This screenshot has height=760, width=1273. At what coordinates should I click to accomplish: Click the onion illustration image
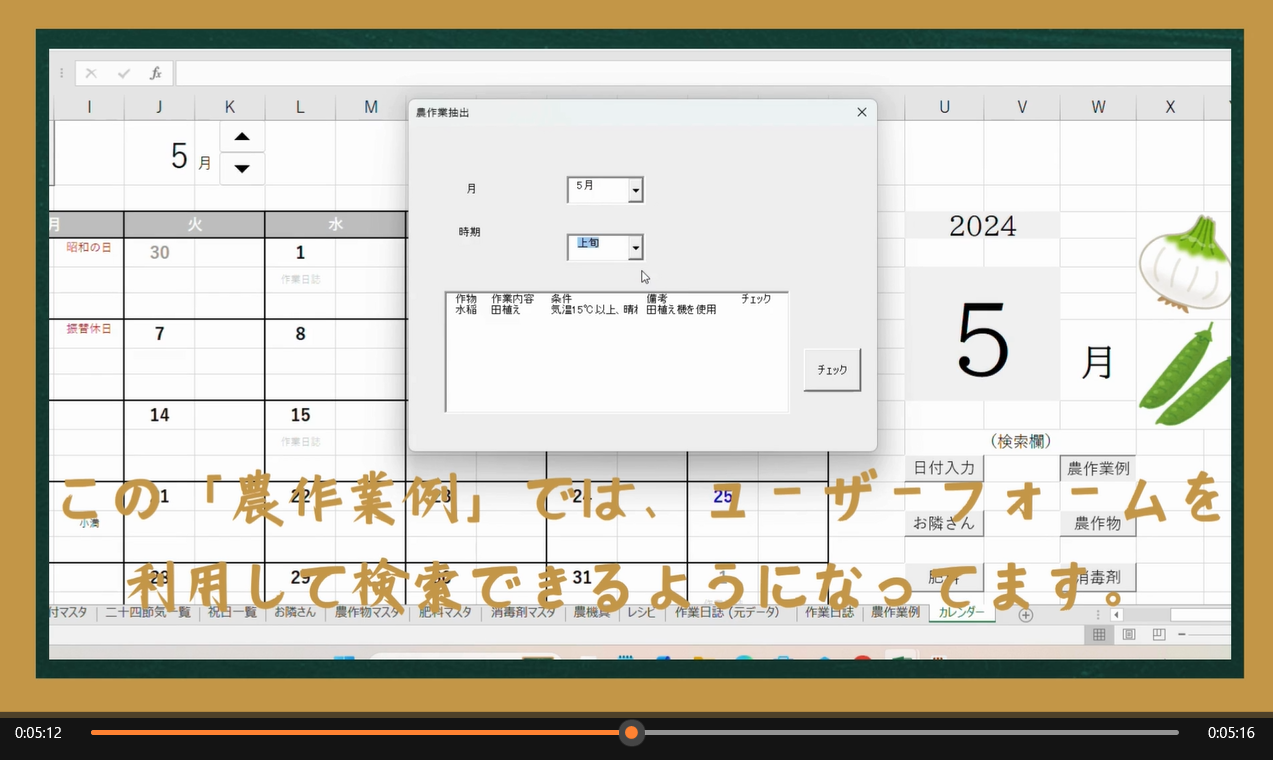[x=1186, y=263]
